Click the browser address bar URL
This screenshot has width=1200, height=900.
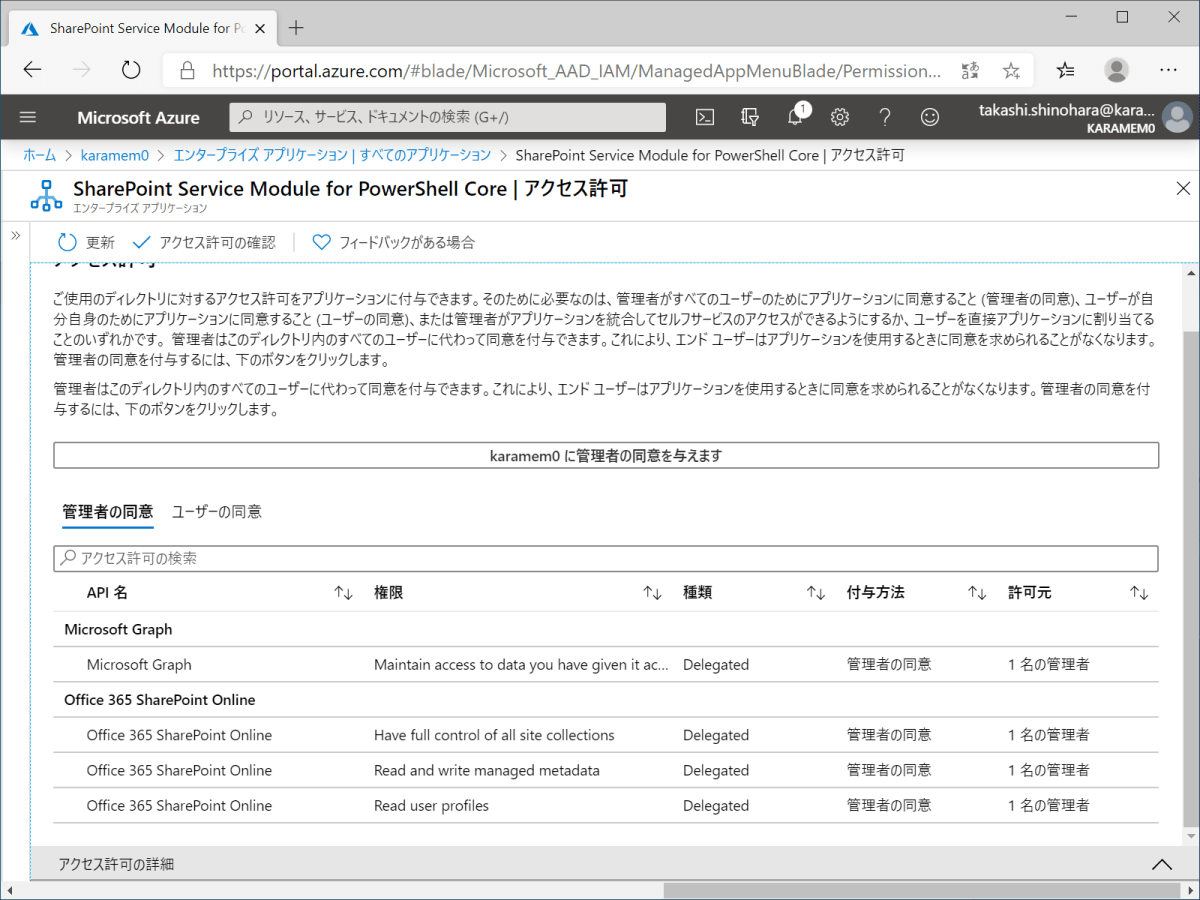(x=576, y=71)
